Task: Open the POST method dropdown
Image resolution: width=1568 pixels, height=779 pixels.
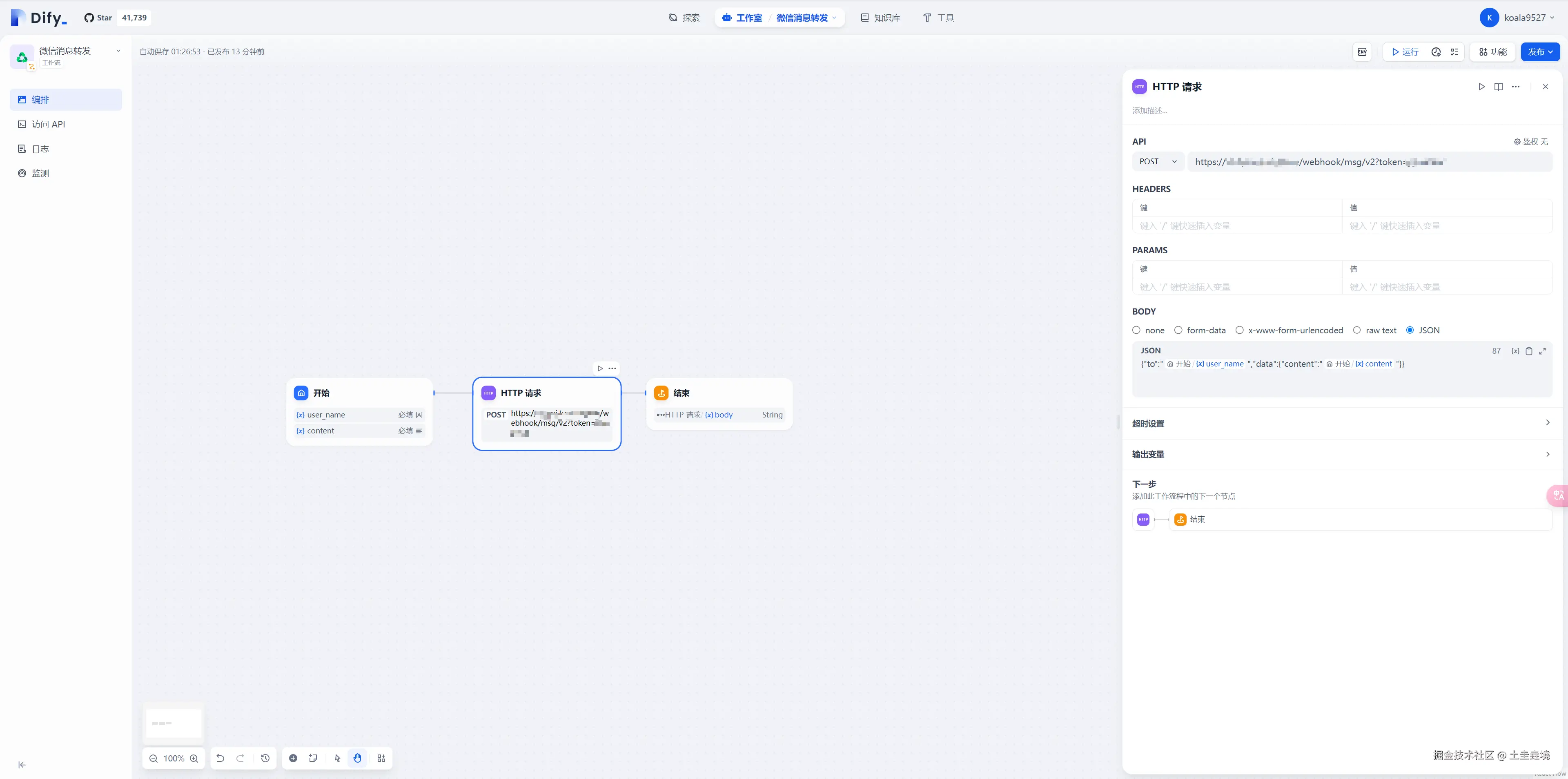Action: 1158,161
